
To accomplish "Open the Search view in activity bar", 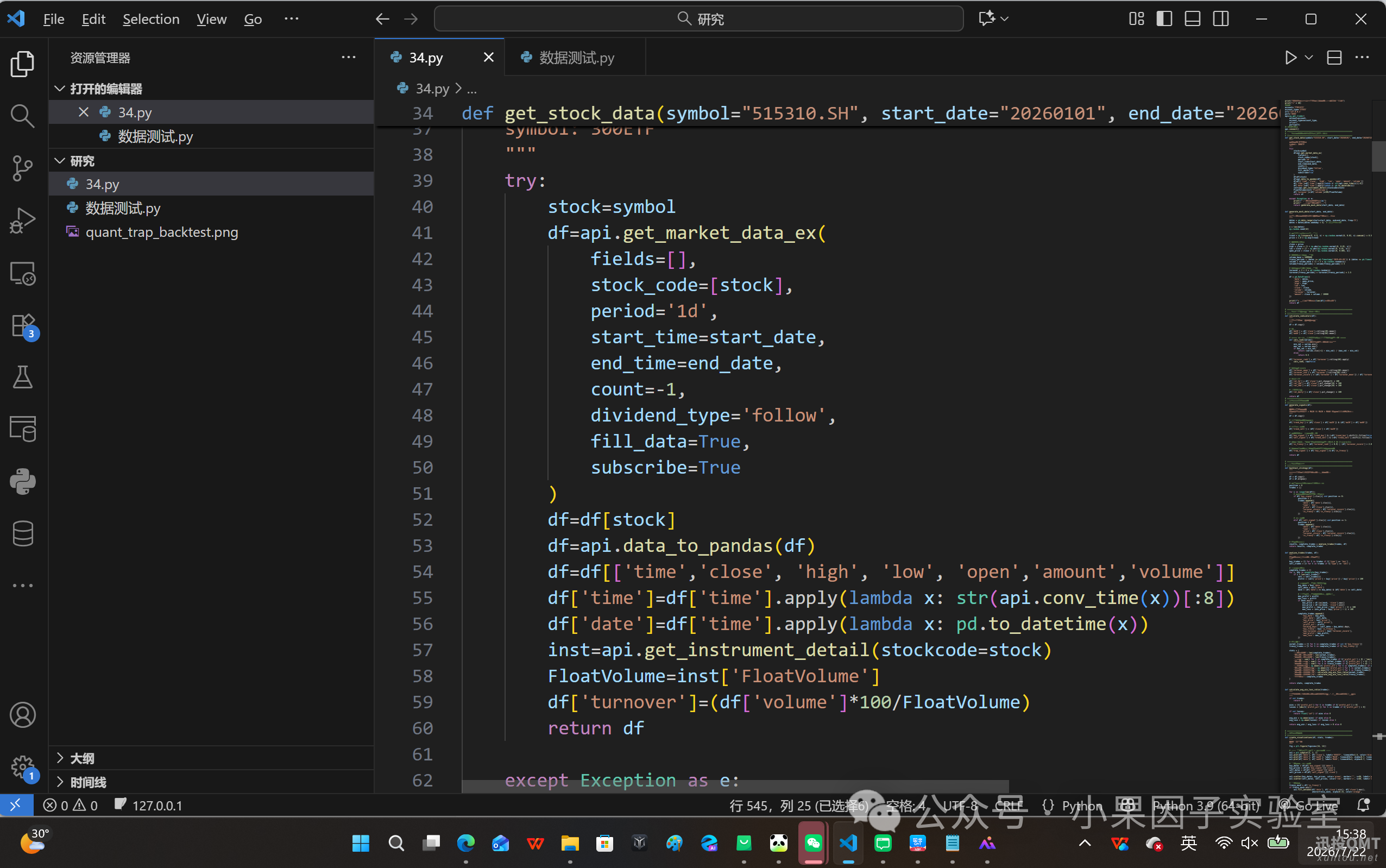I will (x=22, y=116).
